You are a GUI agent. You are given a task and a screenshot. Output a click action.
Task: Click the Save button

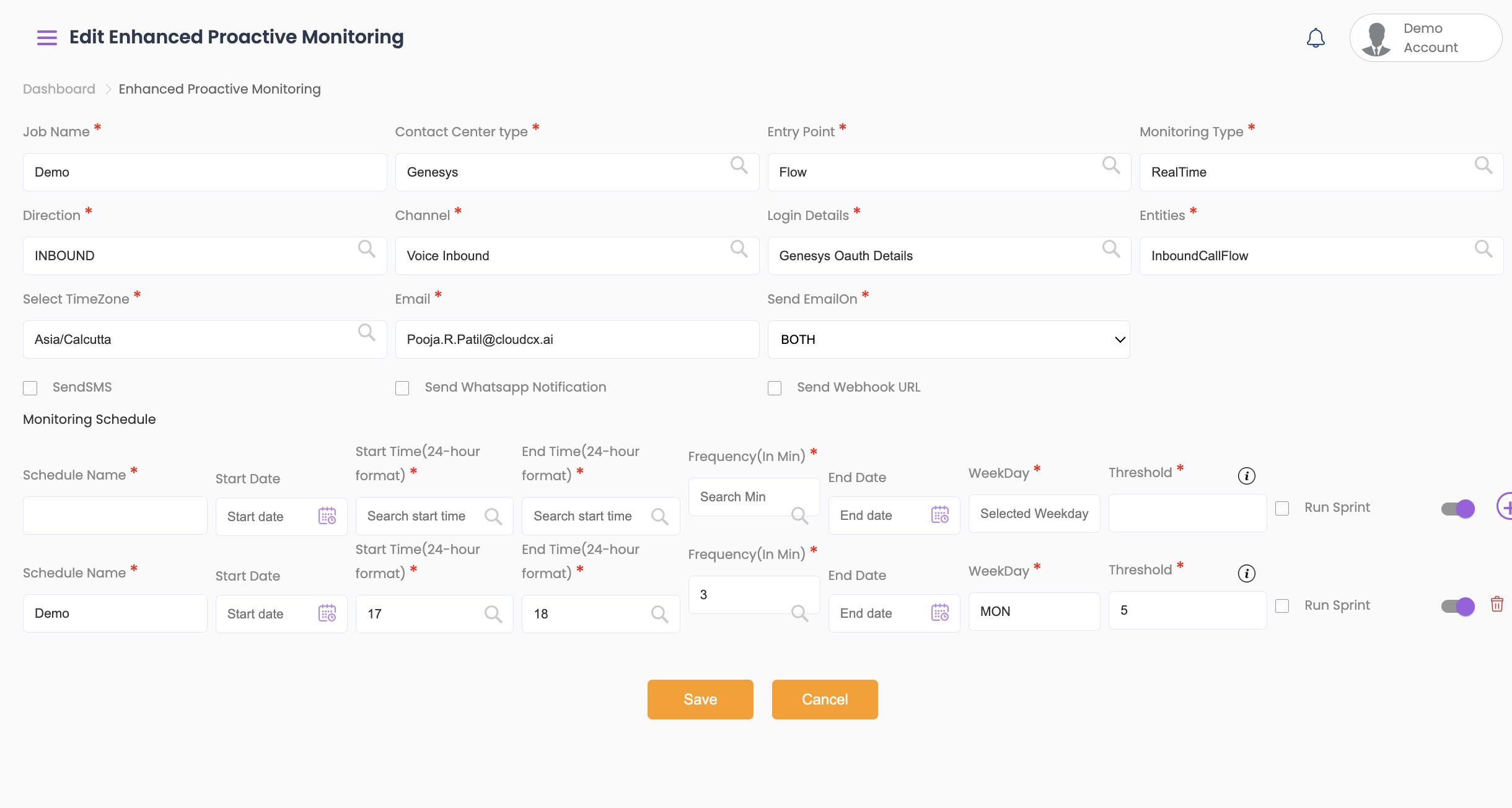[x=700, y=700]
